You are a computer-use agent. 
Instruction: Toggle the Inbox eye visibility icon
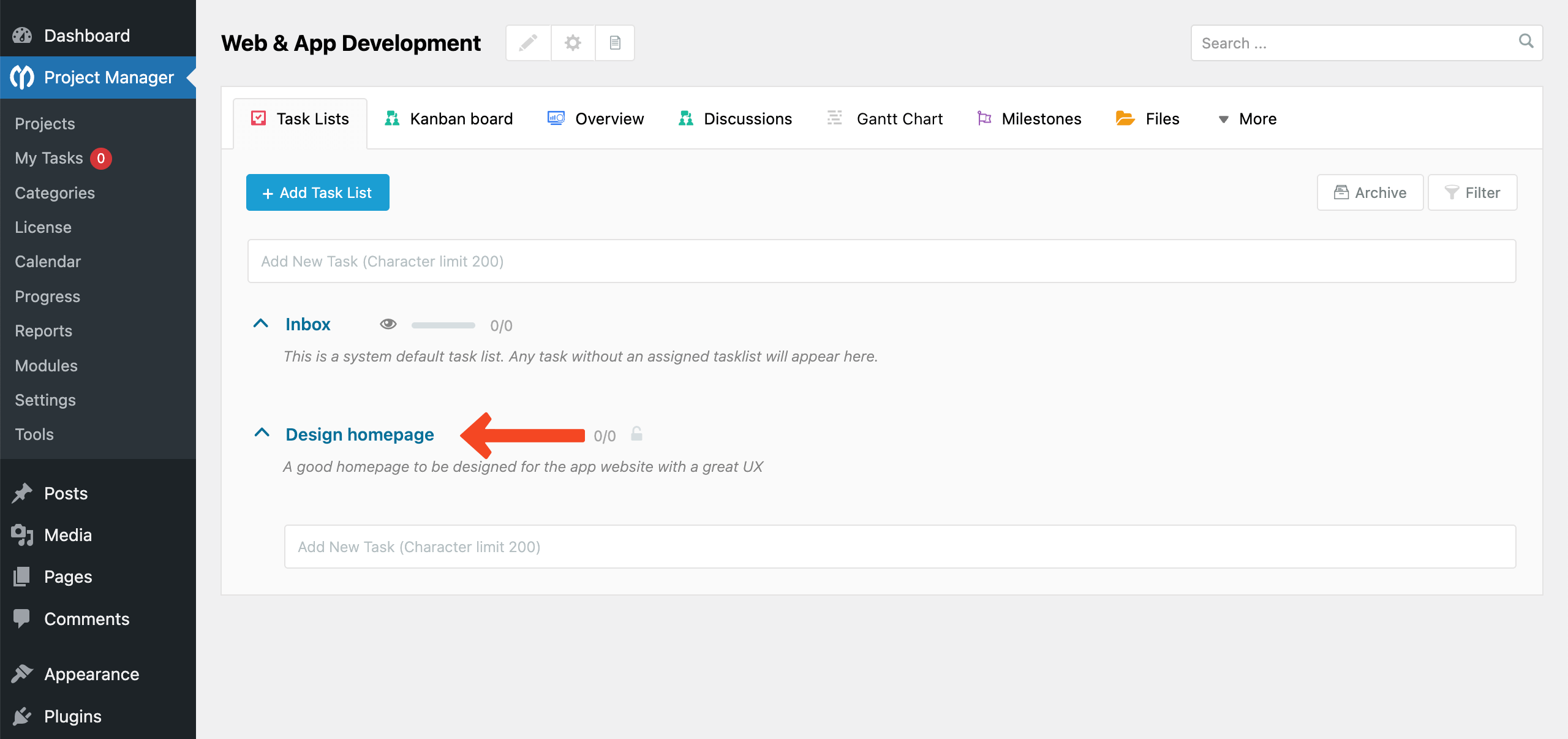coord(388,324)
